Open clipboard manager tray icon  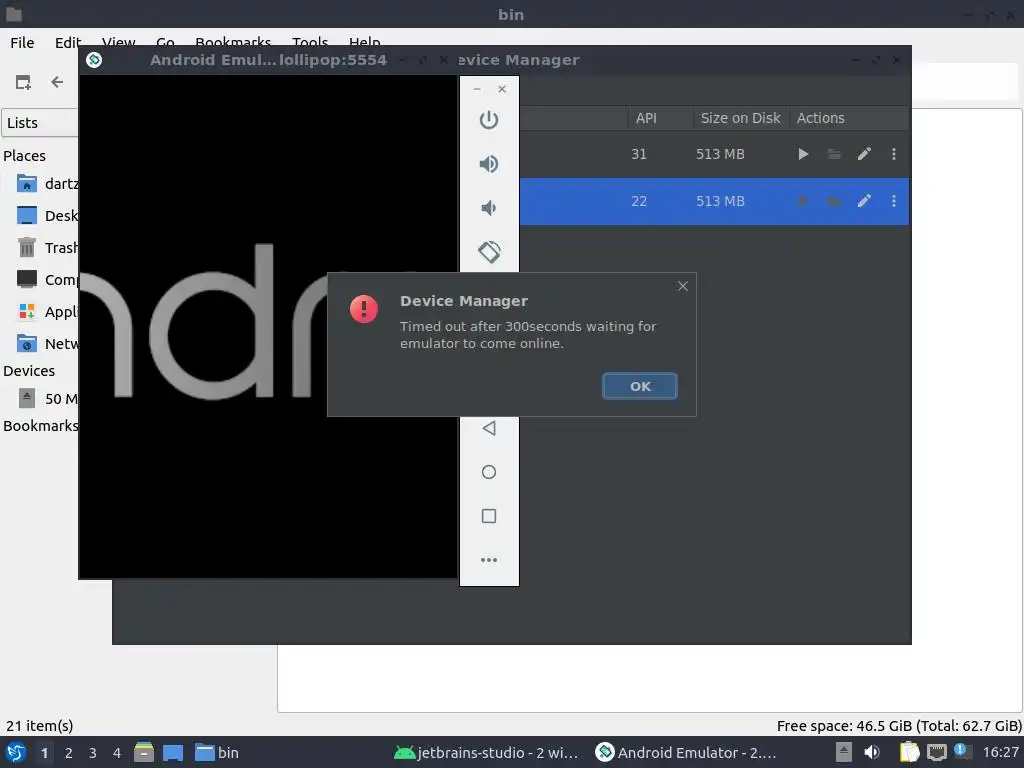tap(909, 752)
